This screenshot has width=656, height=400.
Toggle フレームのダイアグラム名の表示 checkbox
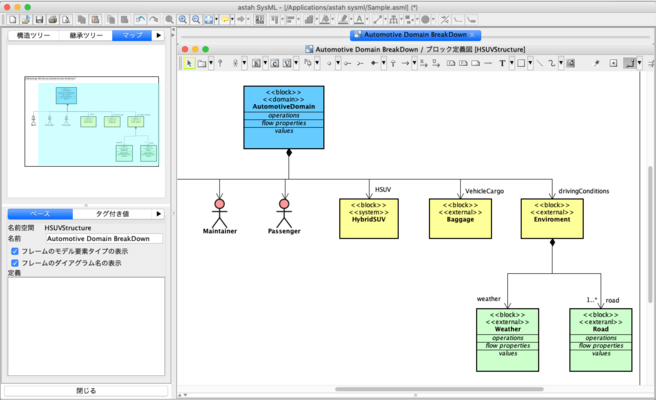point(15,263)
